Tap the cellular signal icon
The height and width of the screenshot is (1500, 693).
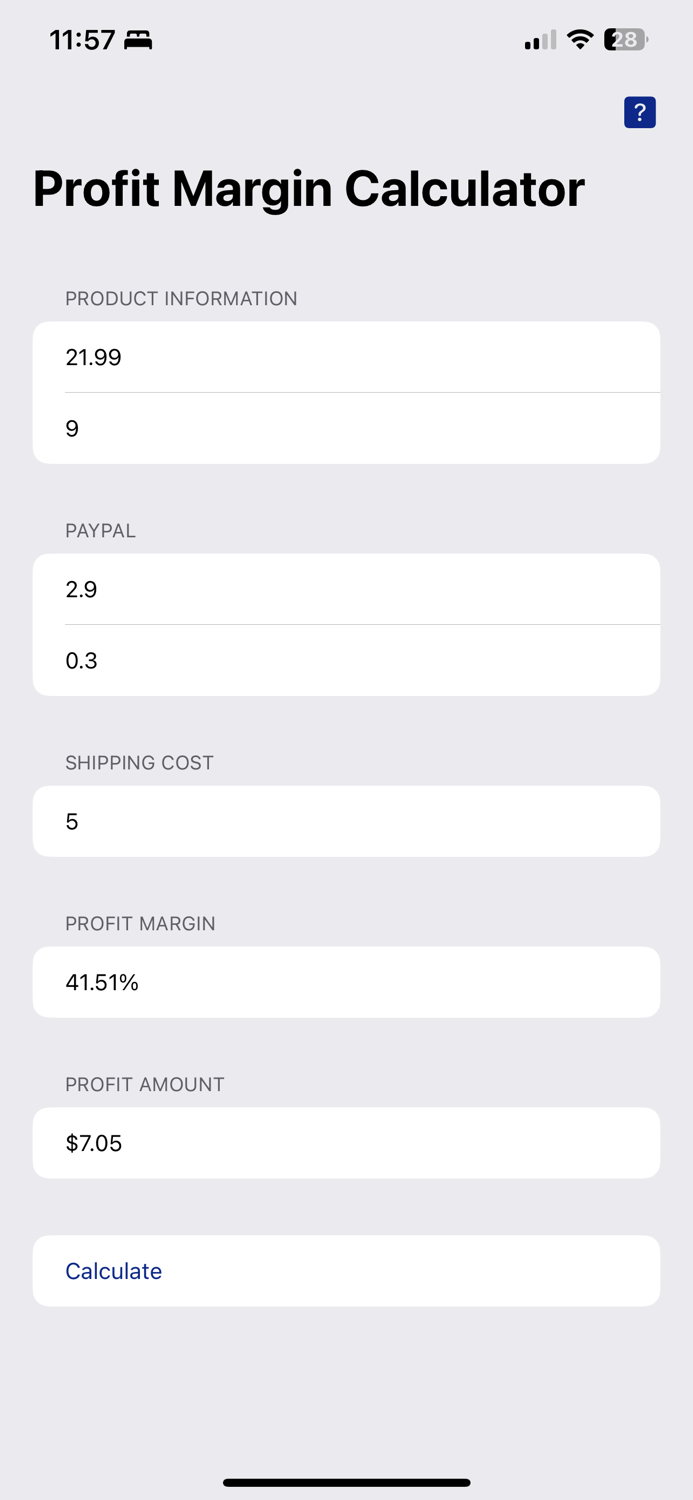click(537, 40)
